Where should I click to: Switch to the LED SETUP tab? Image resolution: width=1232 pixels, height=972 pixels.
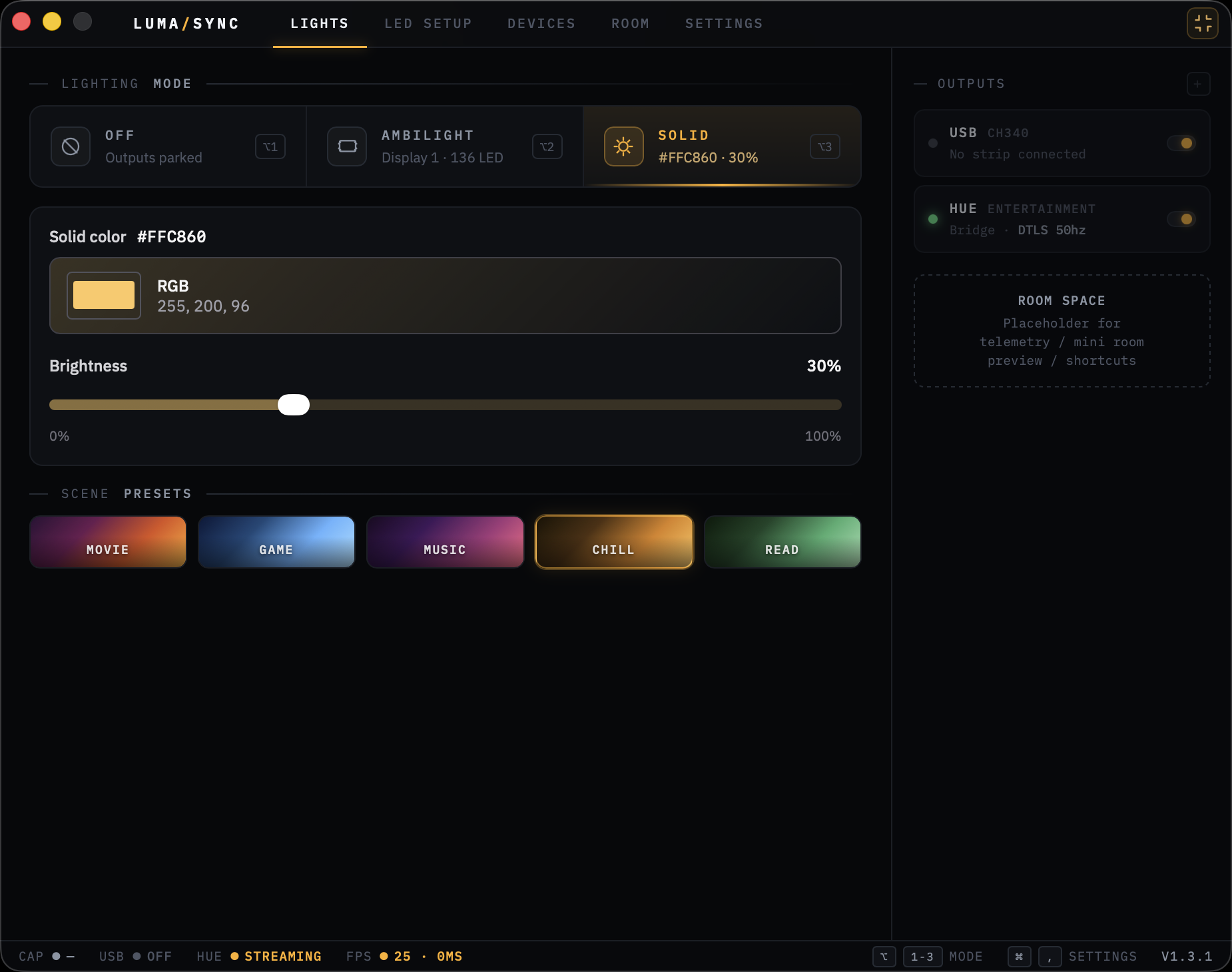428,23
